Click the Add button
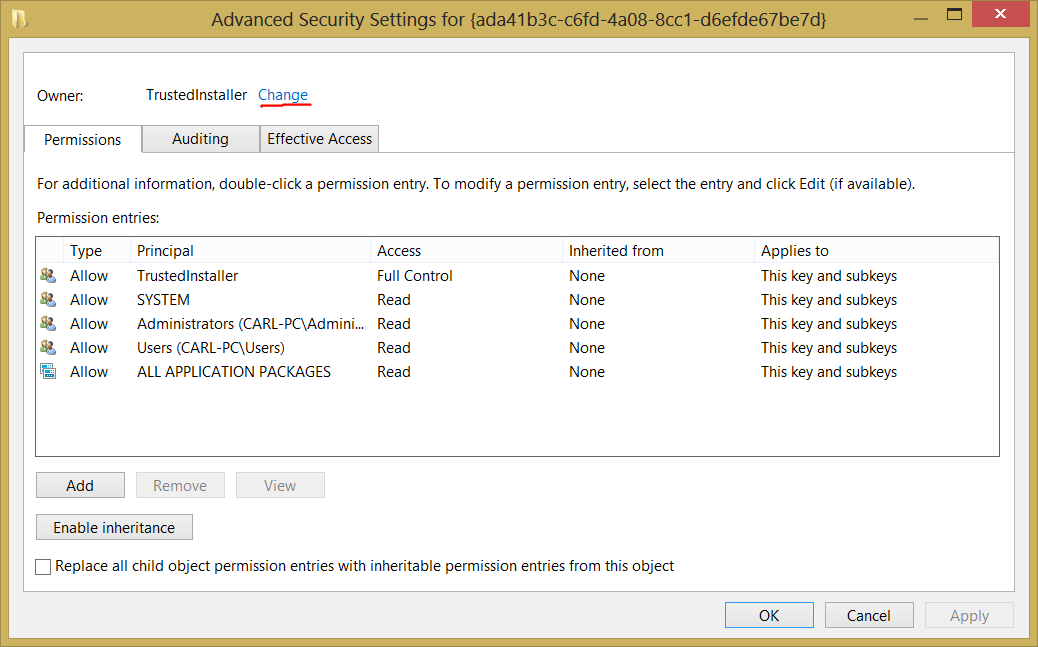Viewport: 1038px width, 647px height. pyautogui.click(x=80, y=485)
